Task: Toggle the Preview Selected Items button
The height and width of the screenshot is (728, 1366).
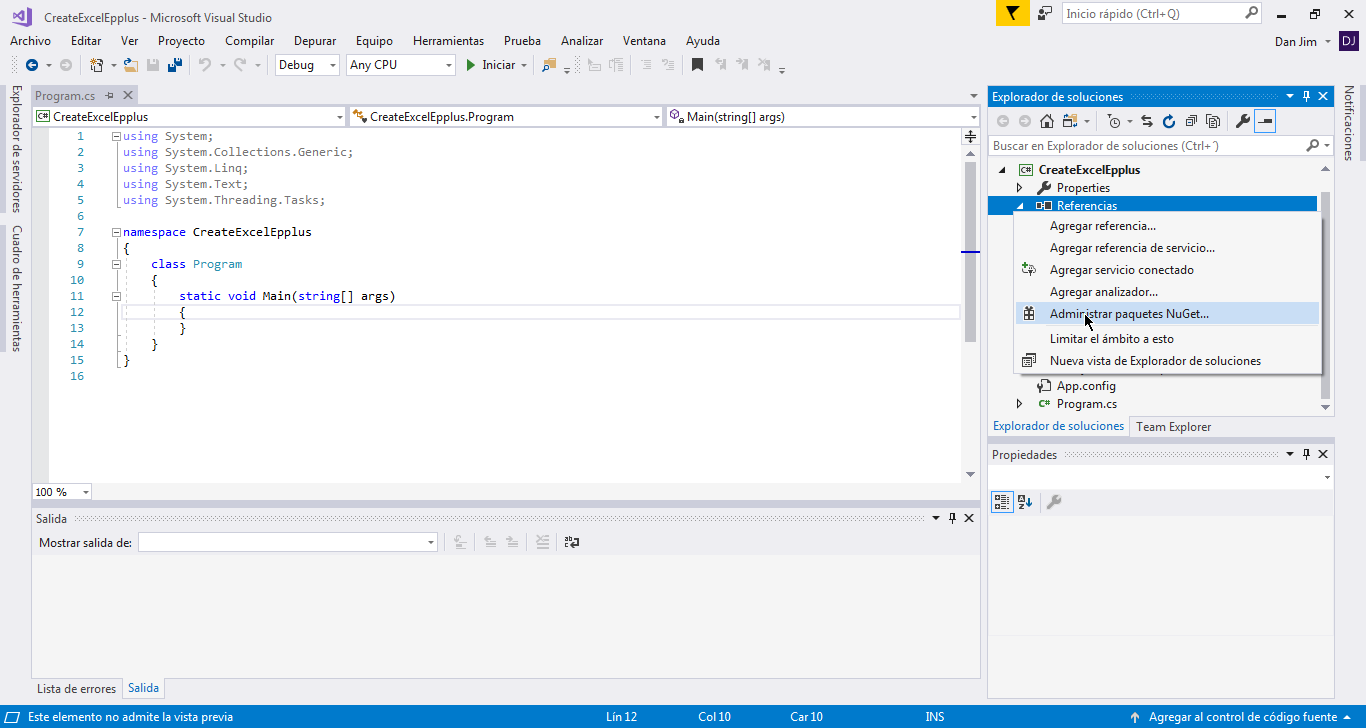Action: (1265, 121)
